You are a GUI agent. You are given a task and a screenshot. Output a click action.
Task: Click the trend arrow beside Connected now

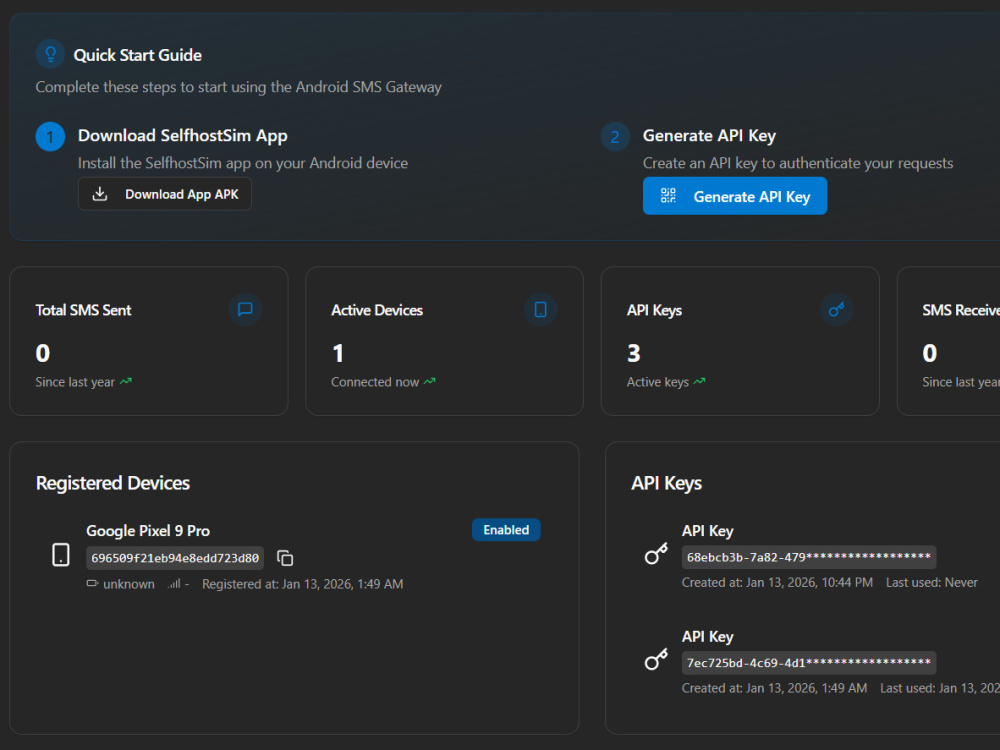point(430,381)
